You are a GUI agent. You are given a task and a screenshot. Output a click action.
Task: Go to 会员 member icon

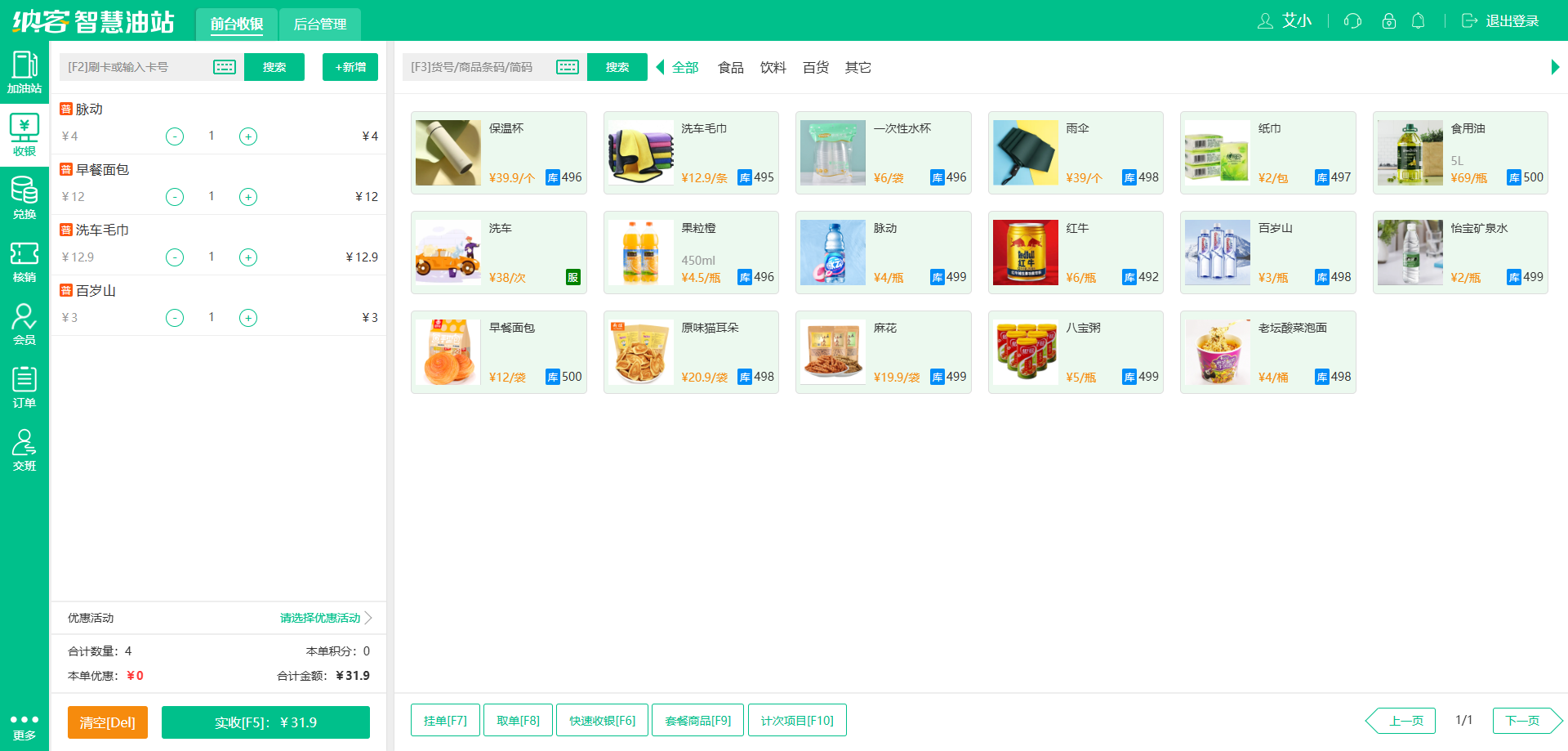click(24, 324)
